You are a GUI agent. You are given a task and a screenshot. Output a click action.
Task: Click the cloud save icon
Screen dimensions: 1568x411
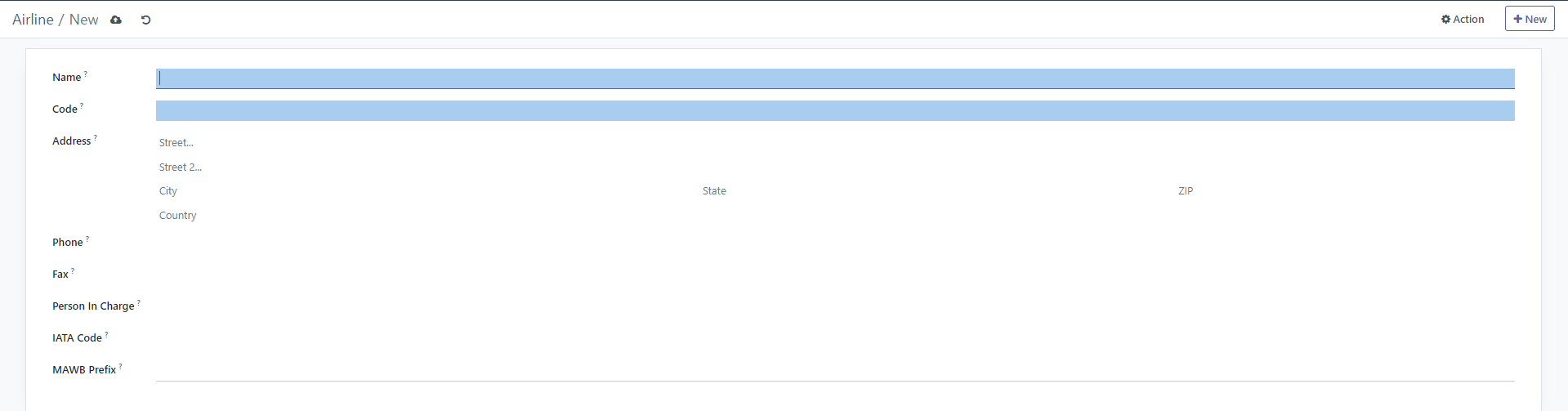point(116,20)
